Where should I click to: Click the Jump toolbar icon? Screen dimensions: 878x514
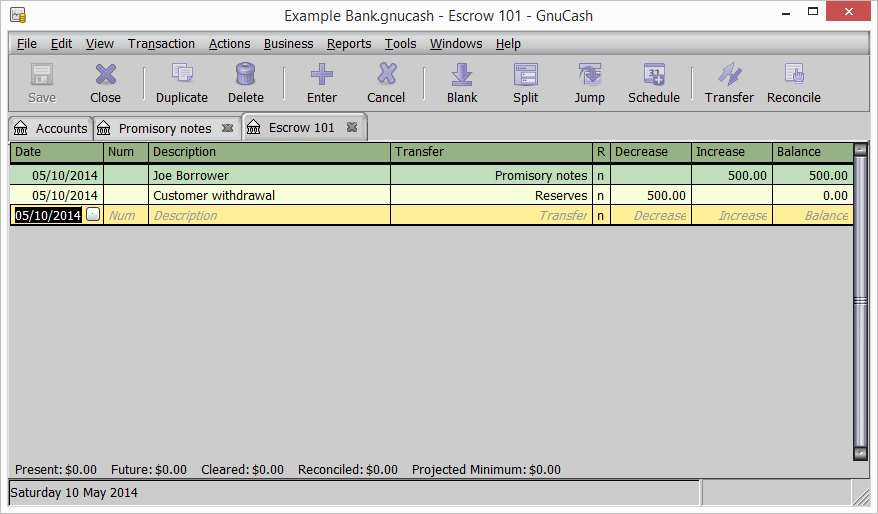(589, 82)
